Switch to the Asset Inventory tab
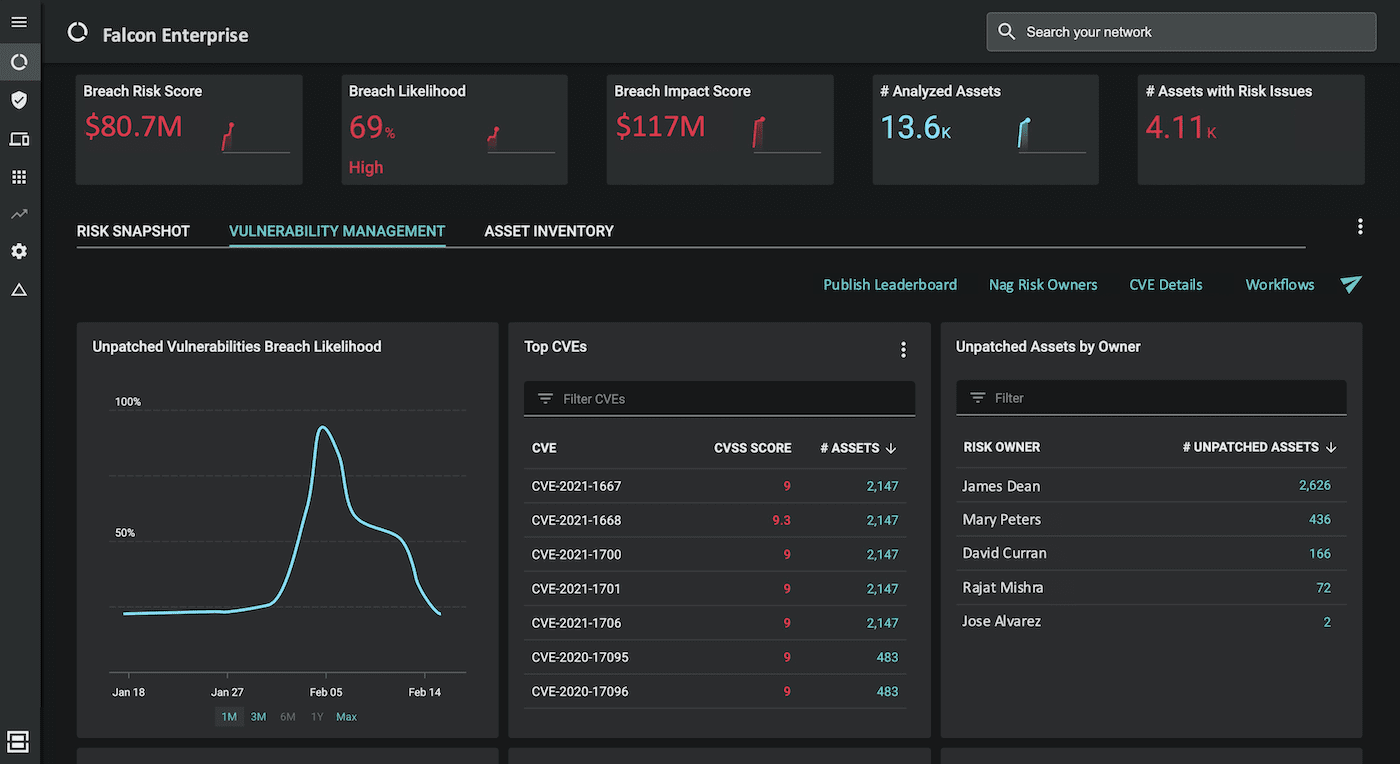The width and height of the screenshot is (1400, 764). (x=549, y=231)
